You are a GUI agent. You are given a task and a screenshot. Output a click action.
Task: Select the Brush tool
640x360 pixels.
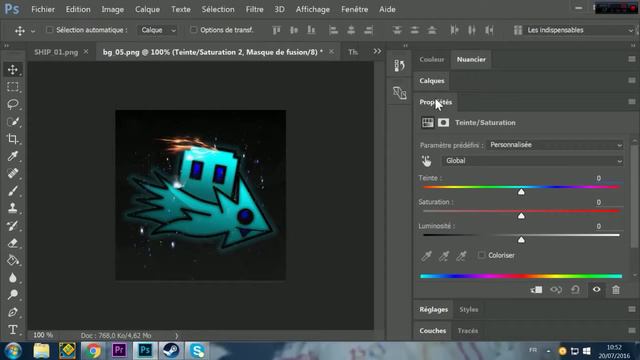pos(13,191)
